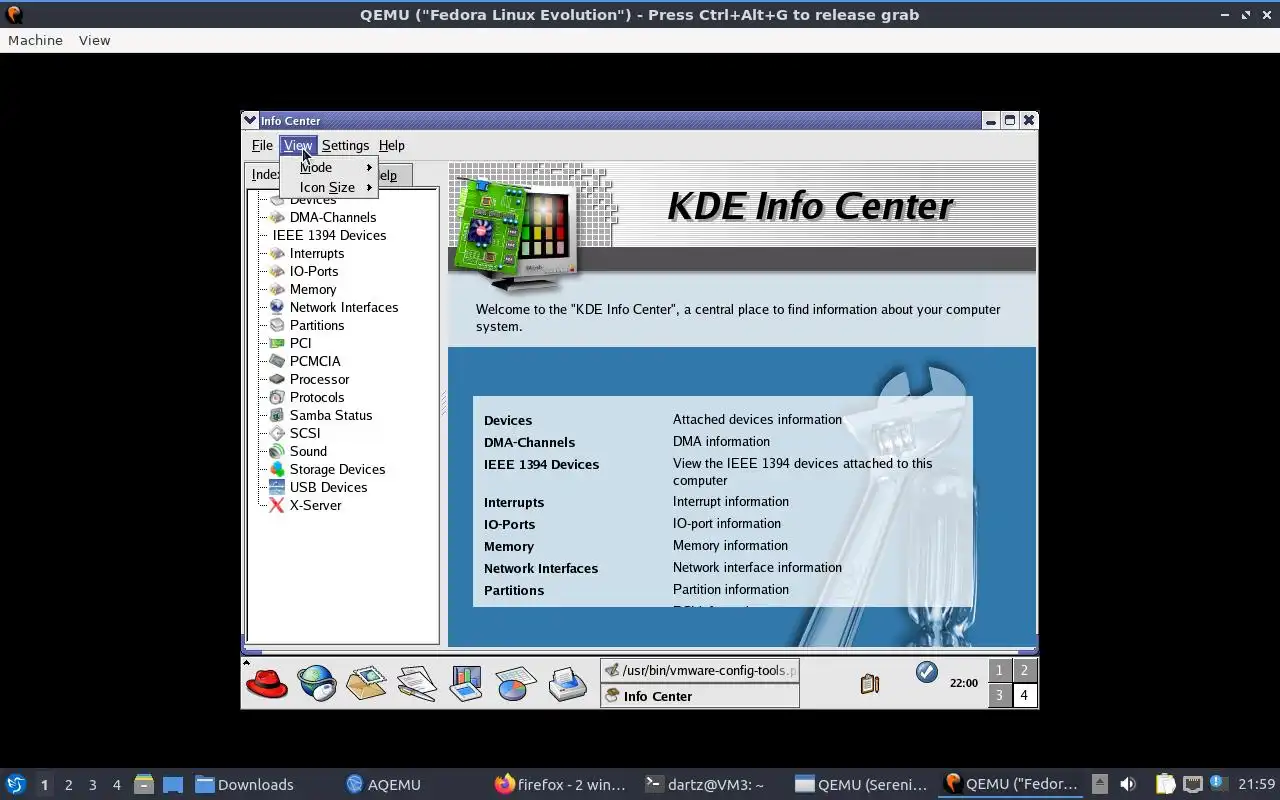Select the Memory module
Viewport: 1280px width, 800px height.
click(x=313, y=289)
